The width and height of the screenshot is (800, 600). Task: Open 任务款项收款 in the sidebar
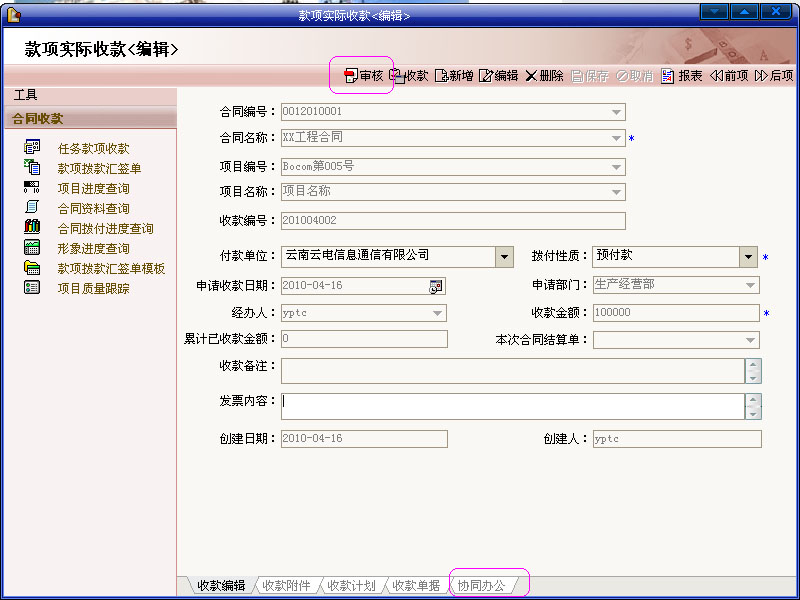click(93, 148)
